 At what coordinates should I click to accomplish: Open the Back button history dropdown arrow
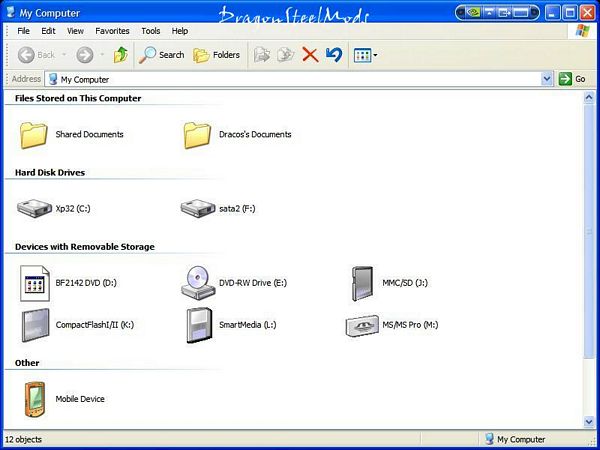point(66,55)
